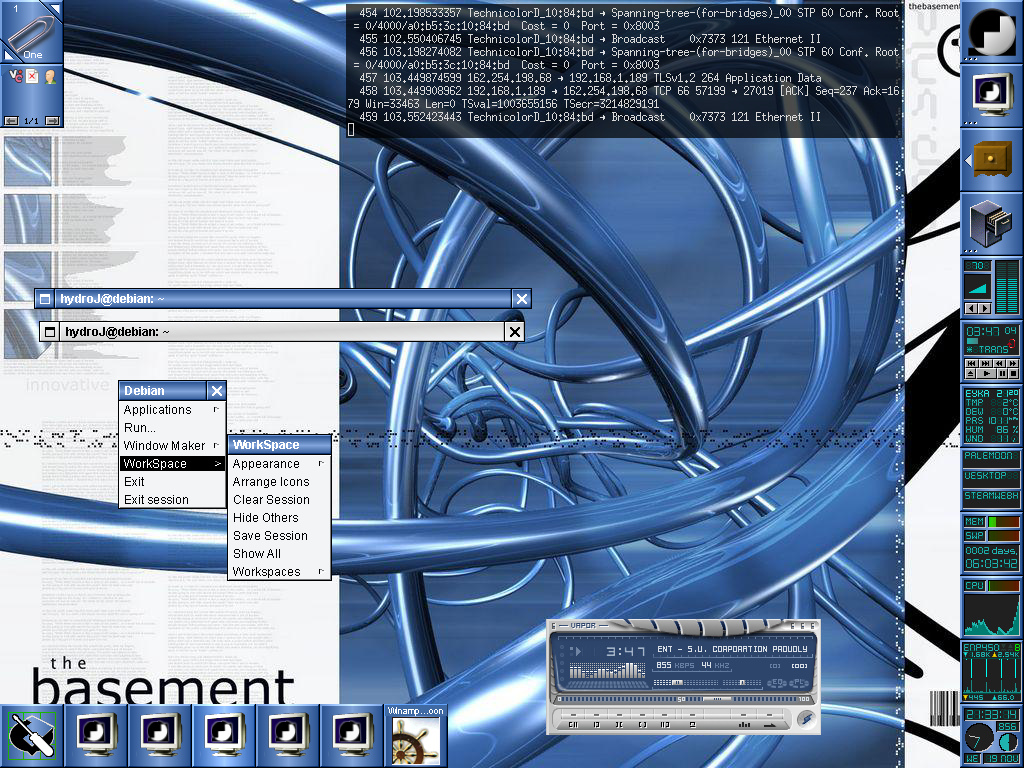Restore the minimized Winamp ship wheel icon
The height and width of the screenshot is (768, 1024).
pyautogui.click(x=415, y=741)
